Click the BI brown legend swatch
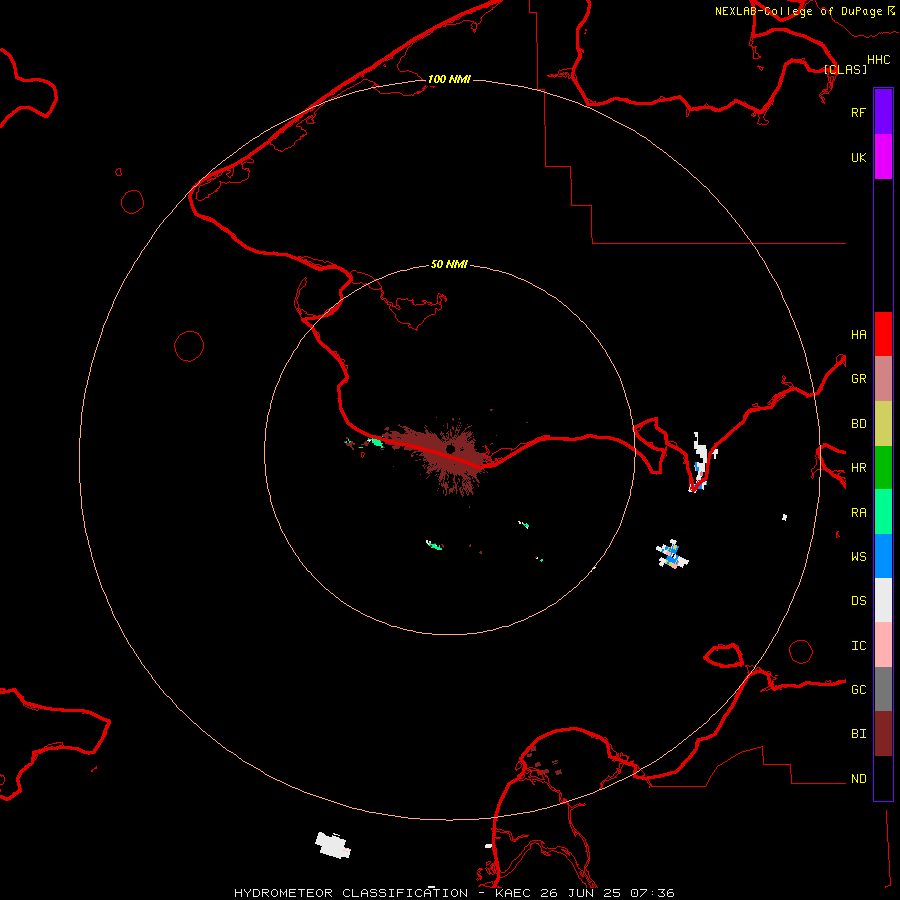The height and width of the screenshot is (900, 900). [x=883, y=734]
